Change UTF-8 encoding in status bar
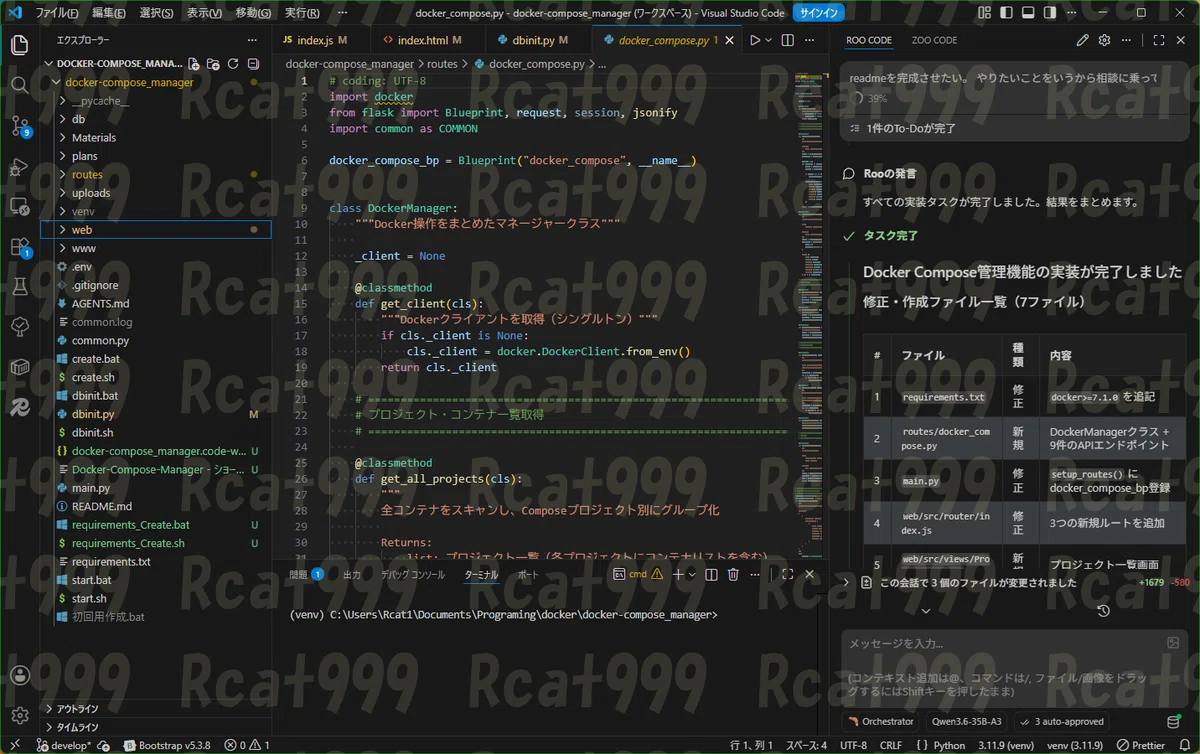1200x754 pixels. point(853,745)
